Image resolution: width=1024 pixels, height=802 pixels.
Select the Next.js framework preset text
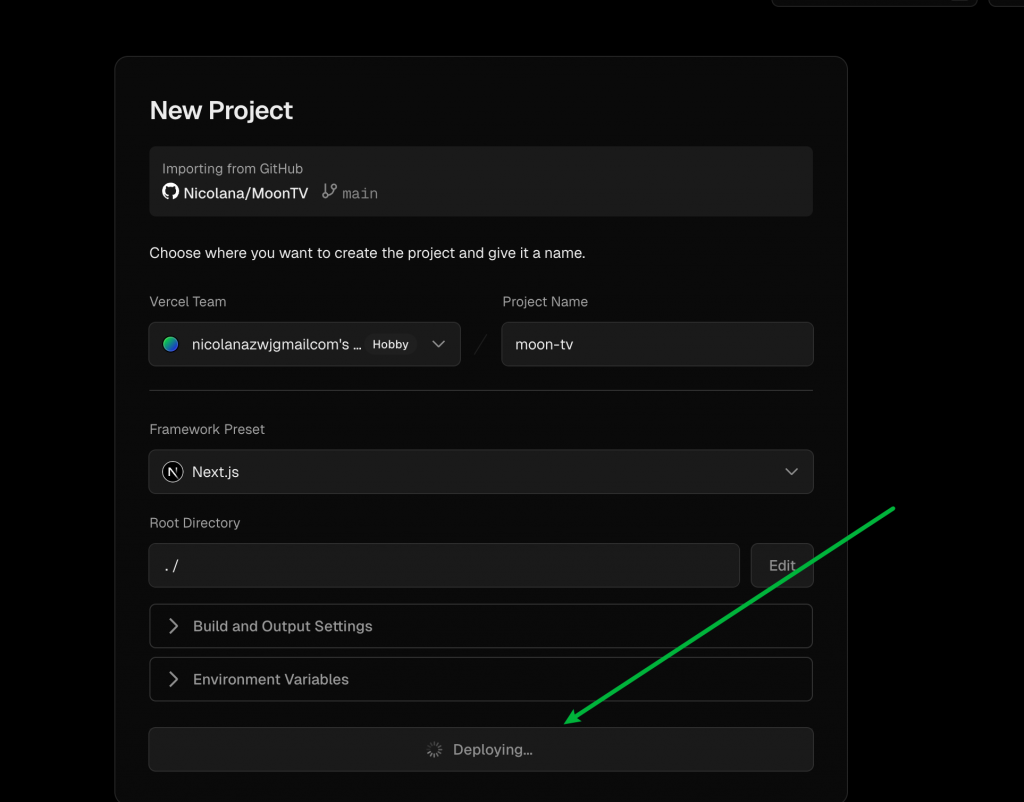point(215,472)
